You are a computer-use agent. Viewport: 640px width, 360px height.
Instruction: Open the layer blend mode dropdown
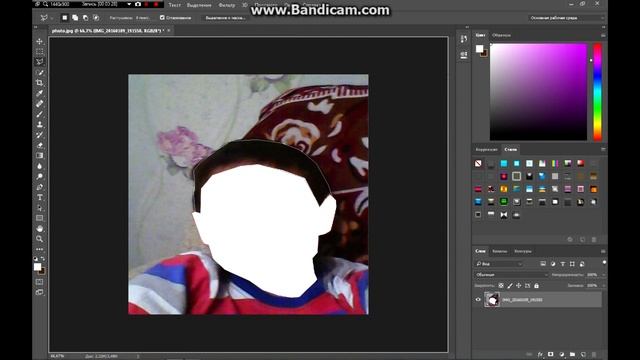pos(511,275)
